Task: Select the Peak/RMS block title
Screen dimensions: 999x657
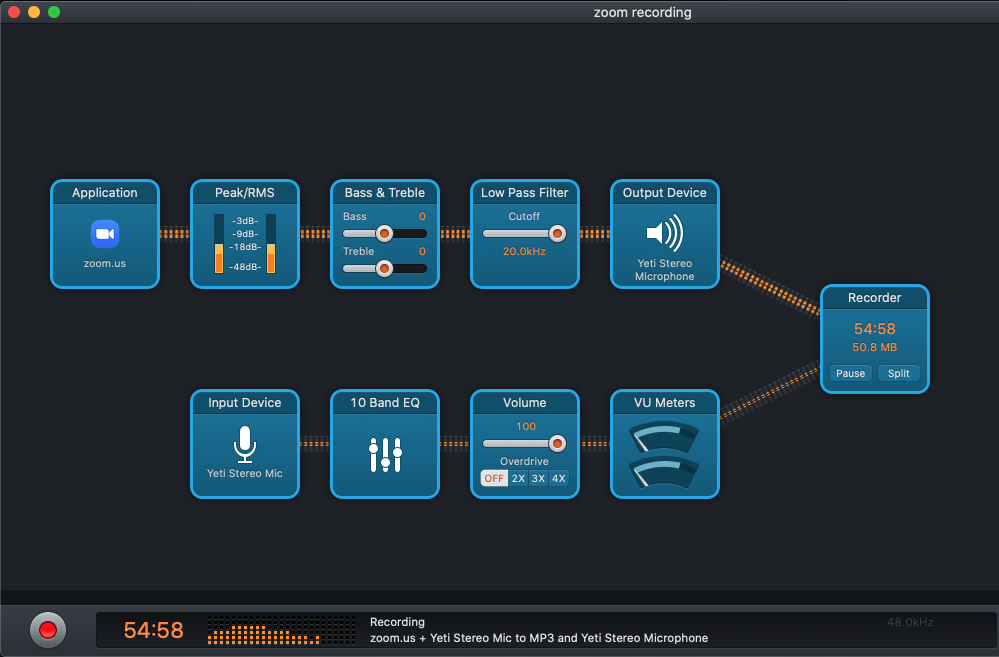Action: [x=245, y=192]
